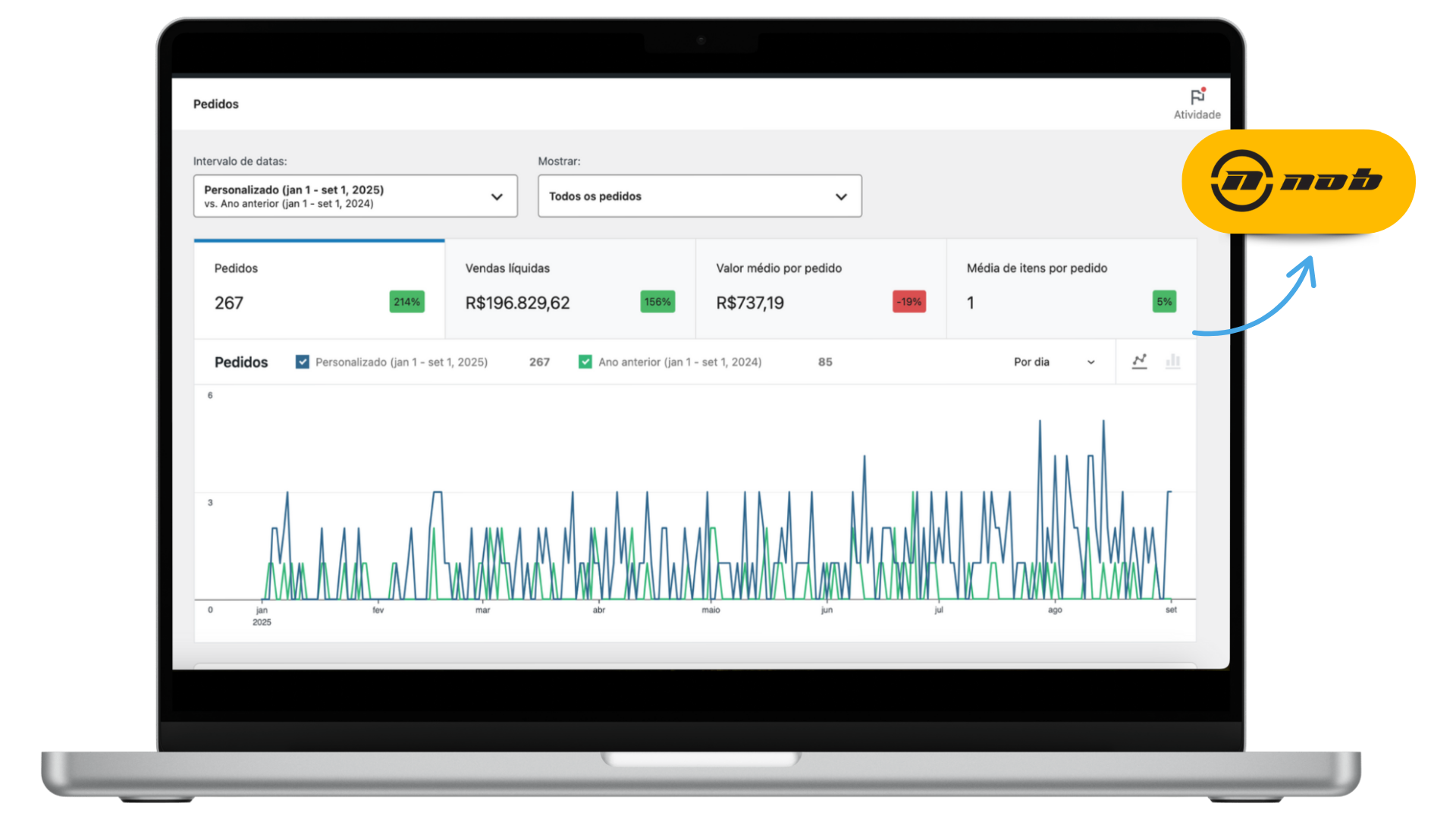The width and height of the screenshot is (1456, 819).
Task: Click the 156% green sales badge
Action: (x=657, y=302)
